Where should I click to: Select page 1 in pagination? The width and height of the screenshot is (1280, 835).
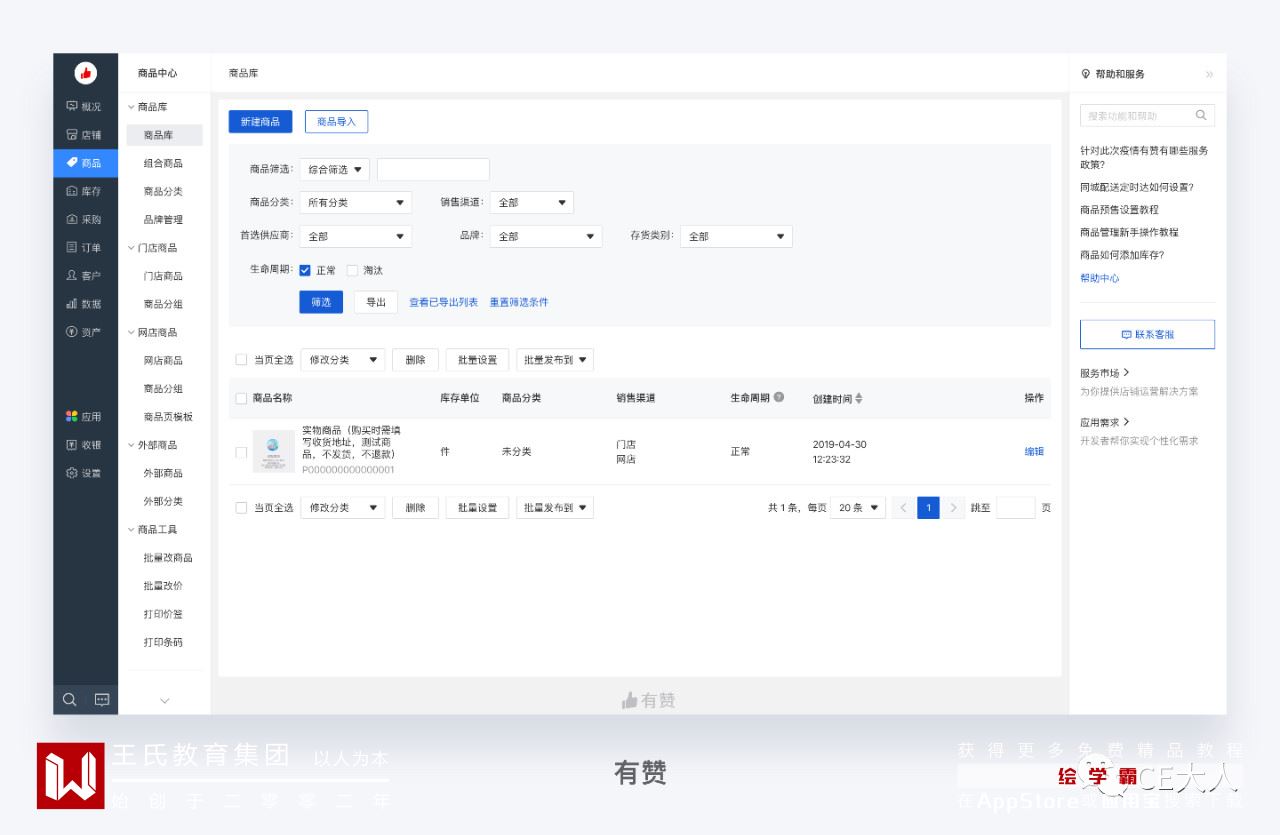pos(928,508)
